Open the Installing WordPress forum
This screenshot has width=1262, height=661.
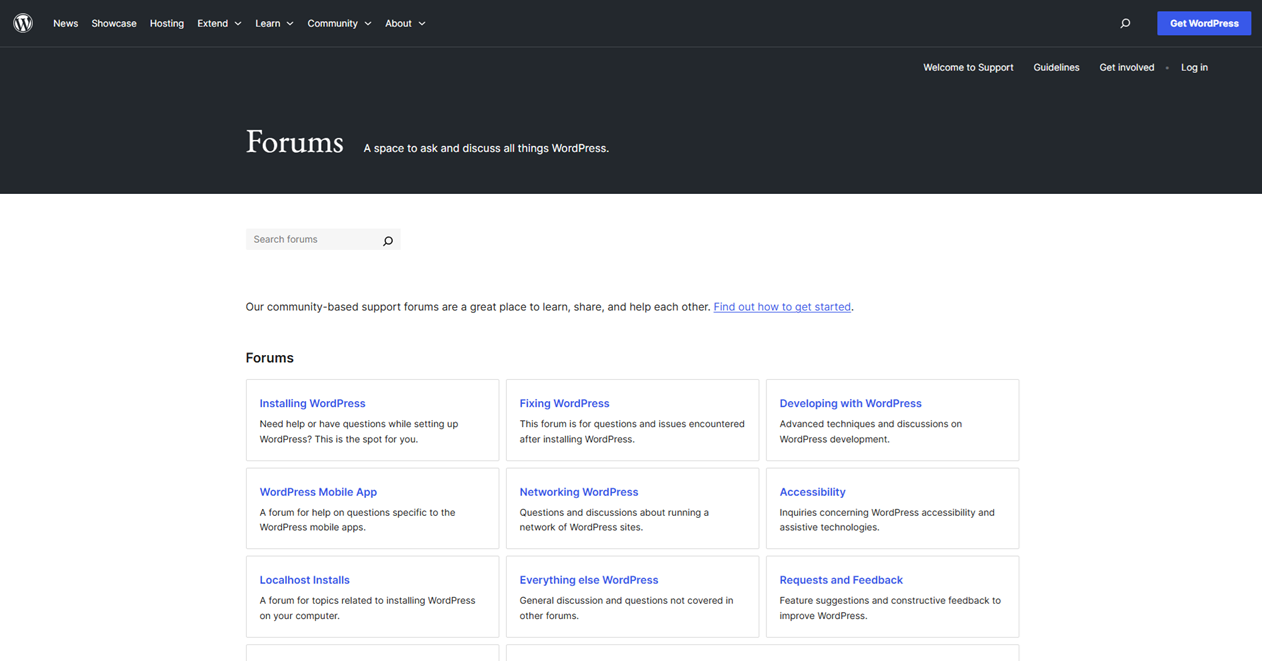point(312,403)
